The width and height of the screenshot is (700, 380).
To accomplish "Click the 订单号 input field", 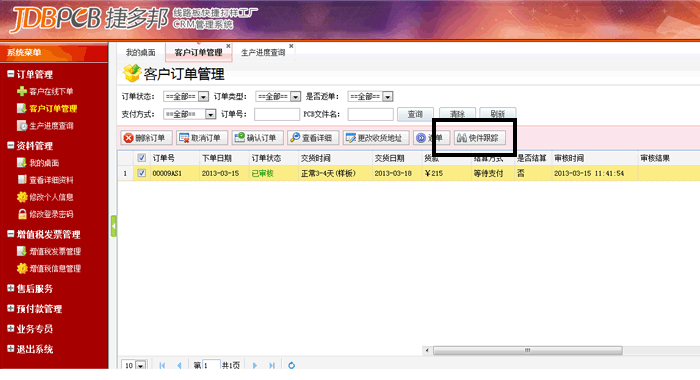I will click(x=277, y=114).
